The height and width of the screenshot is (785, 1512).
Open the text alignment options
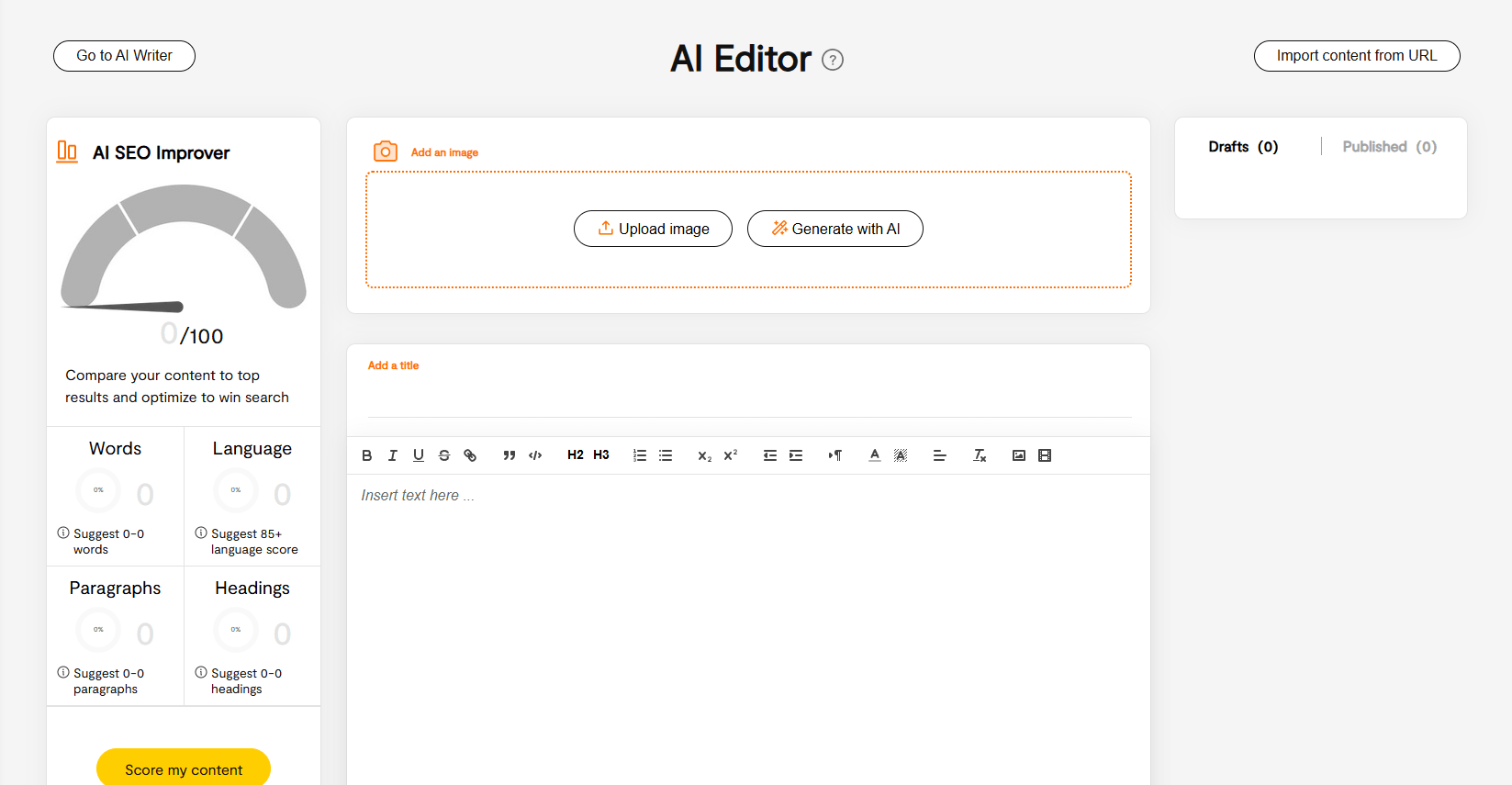pos(940,455)
